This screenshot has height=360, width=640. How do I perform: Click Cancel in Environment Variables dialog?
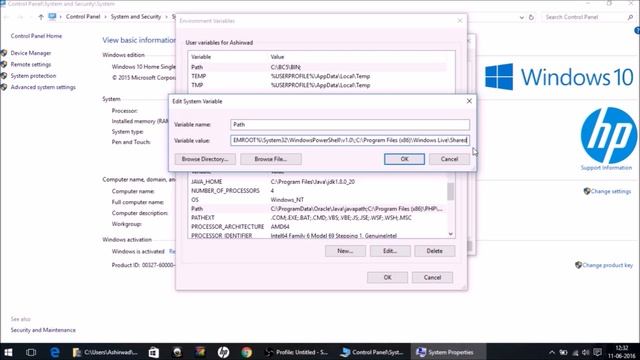pos(432,278)
